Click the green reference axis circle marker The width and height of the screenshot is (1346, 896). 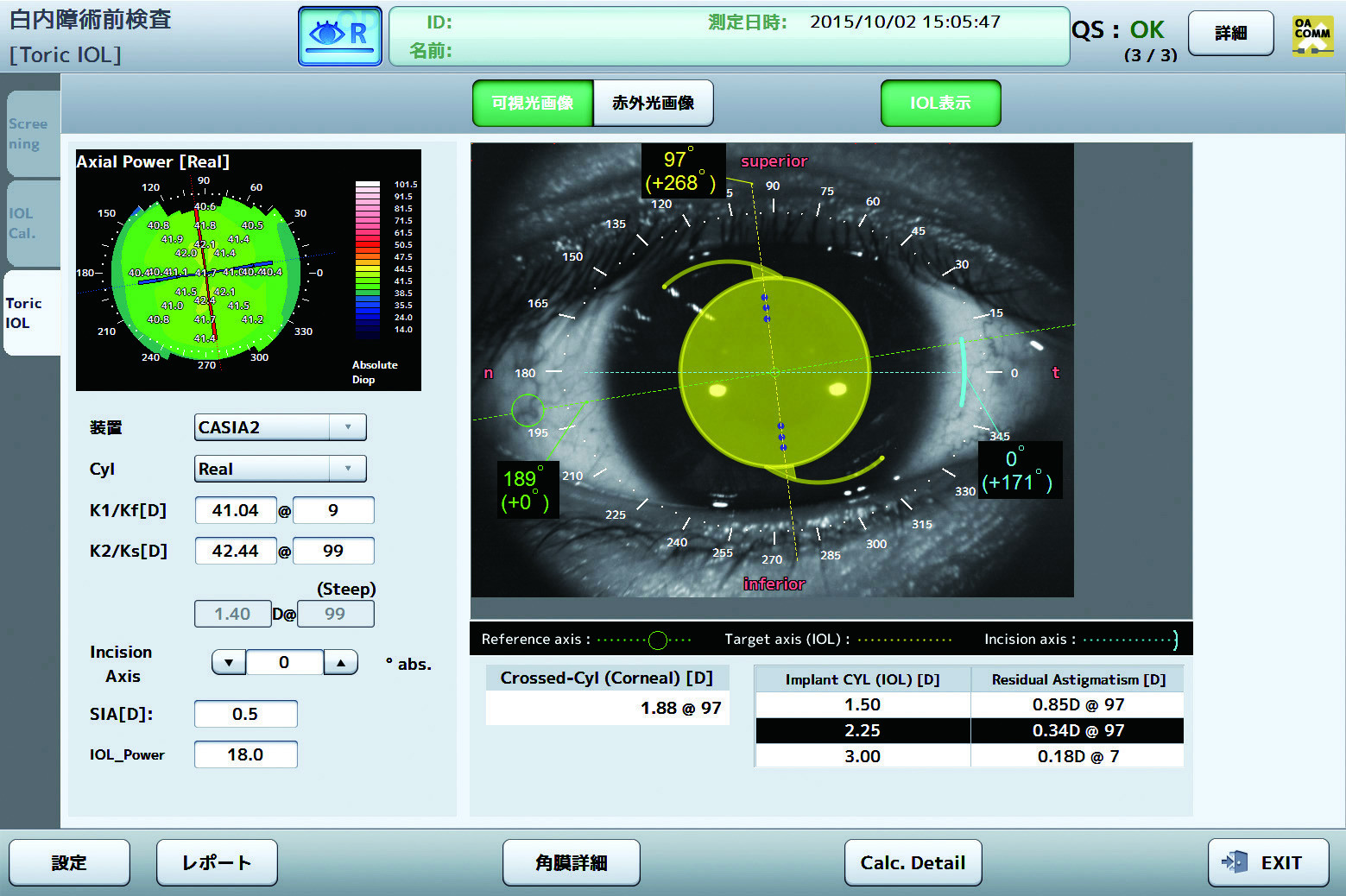point(528,411)
